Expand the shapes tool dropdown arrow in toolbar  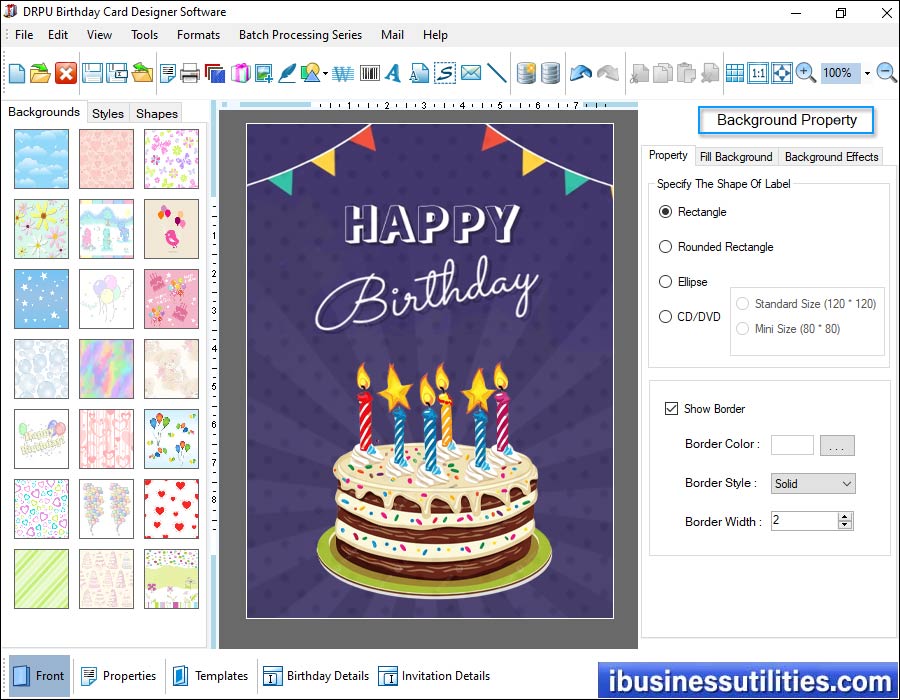325,74
